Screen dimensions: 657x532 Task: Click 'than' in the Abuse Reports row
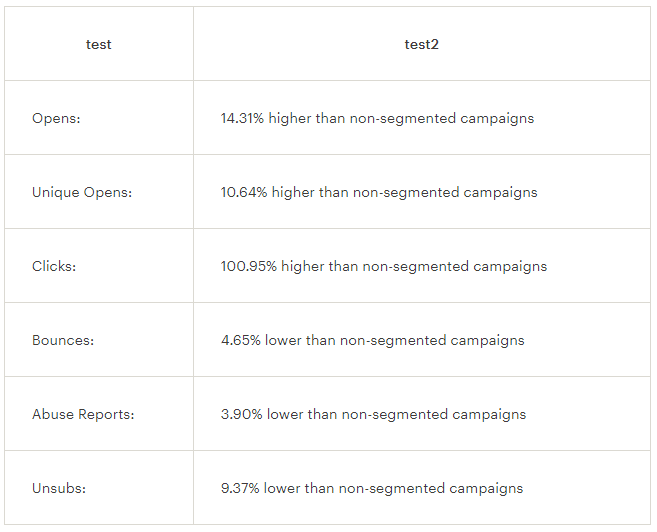tap(323, 414)
